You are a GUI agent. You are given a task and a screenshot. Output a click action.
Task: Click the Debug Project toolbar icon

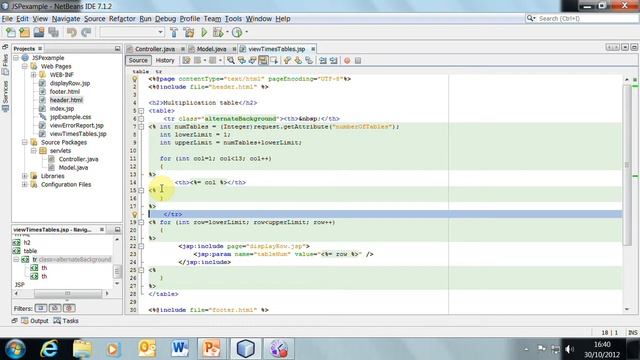pos(218,32)
